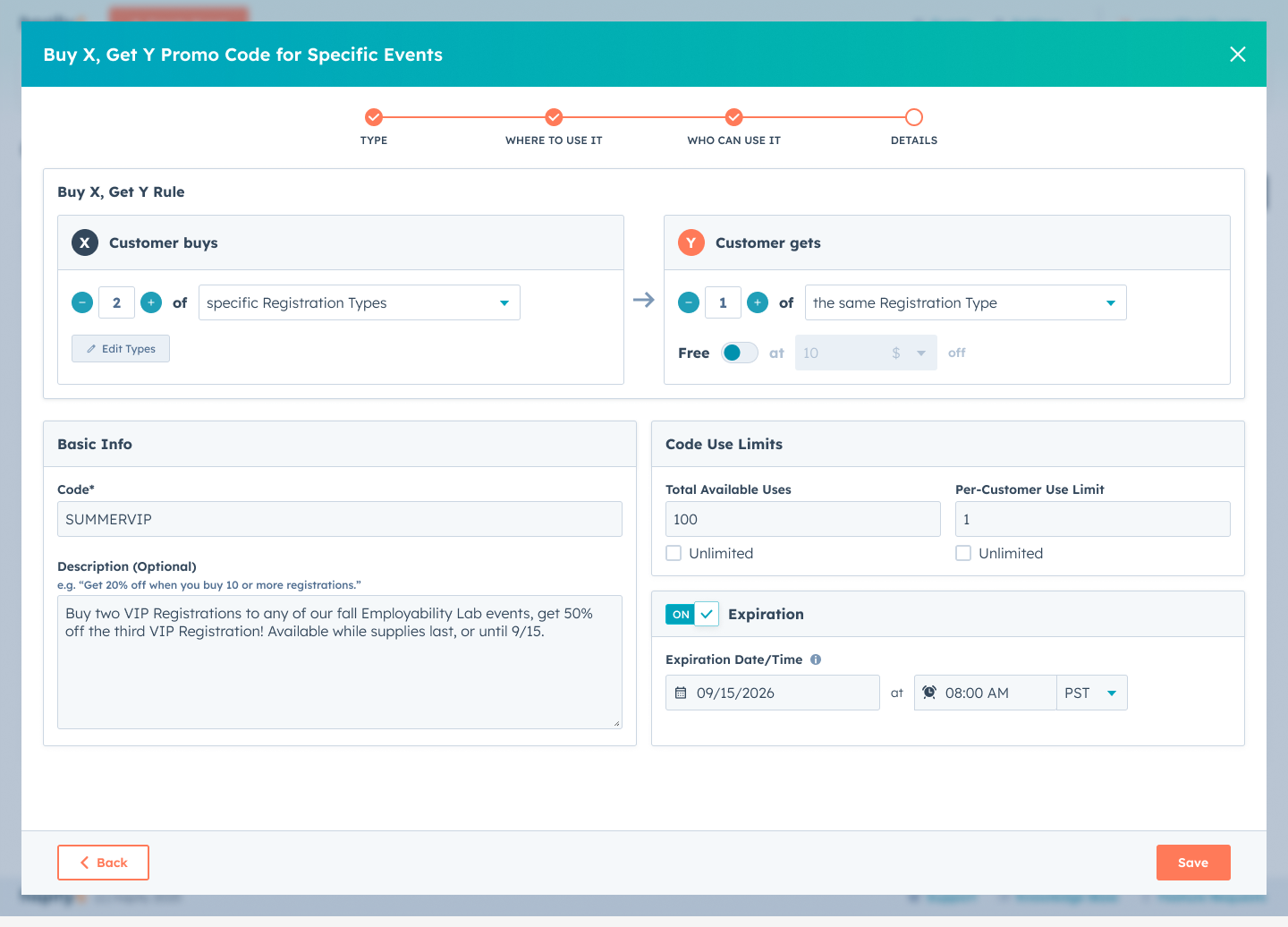Click the 08:00 AM time field
The image size is (1288, 927).
point(986,693)
